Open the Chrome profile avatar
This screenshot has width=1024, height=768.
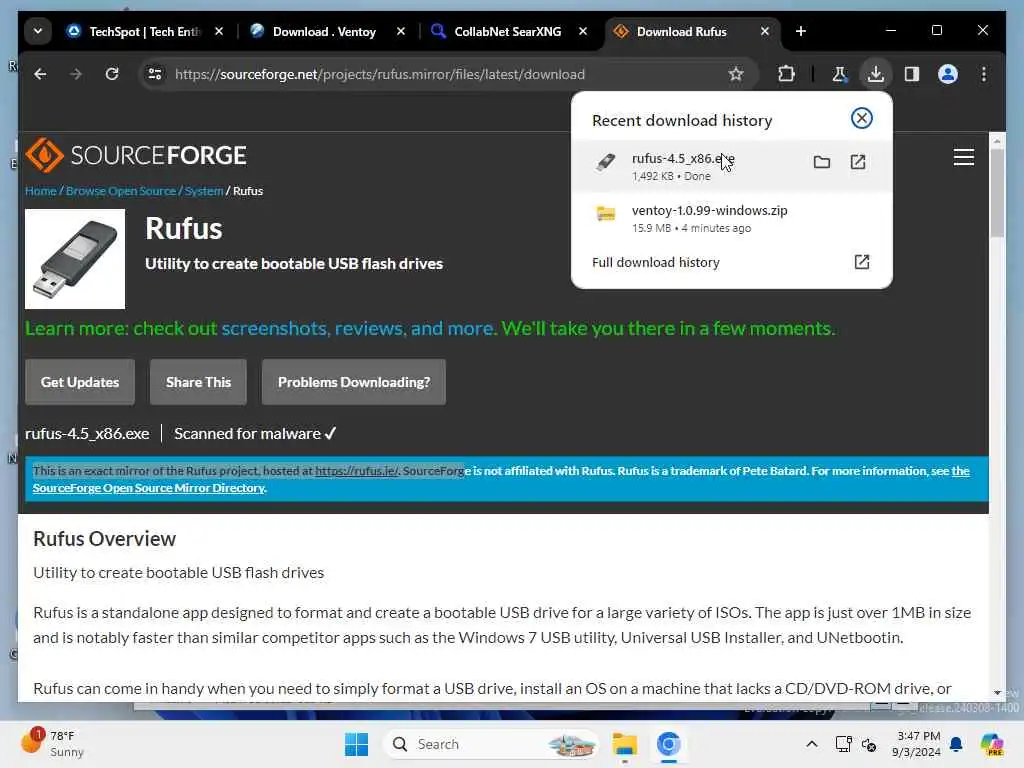948,74
